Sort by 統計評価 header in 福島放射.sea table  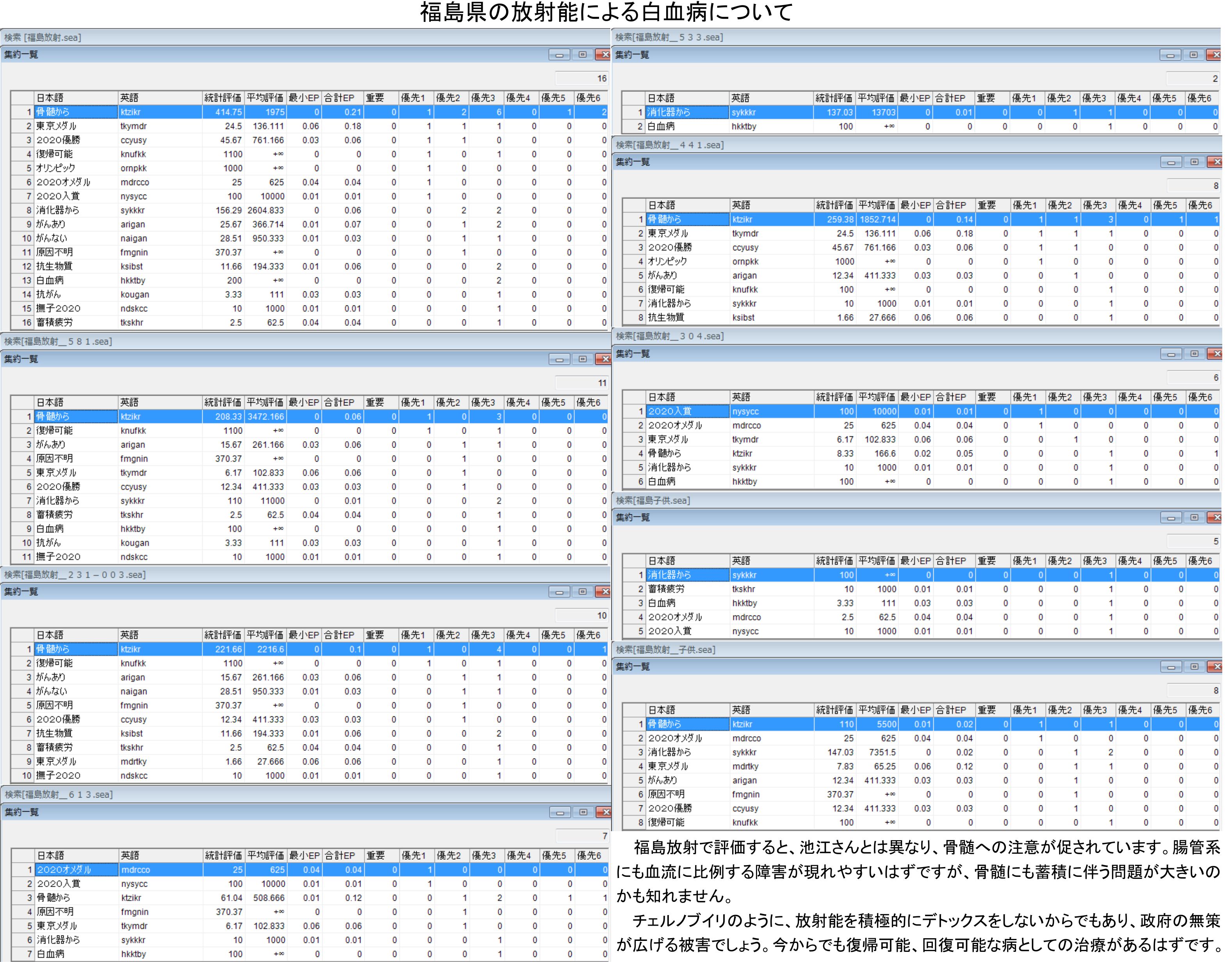(223, 98)
